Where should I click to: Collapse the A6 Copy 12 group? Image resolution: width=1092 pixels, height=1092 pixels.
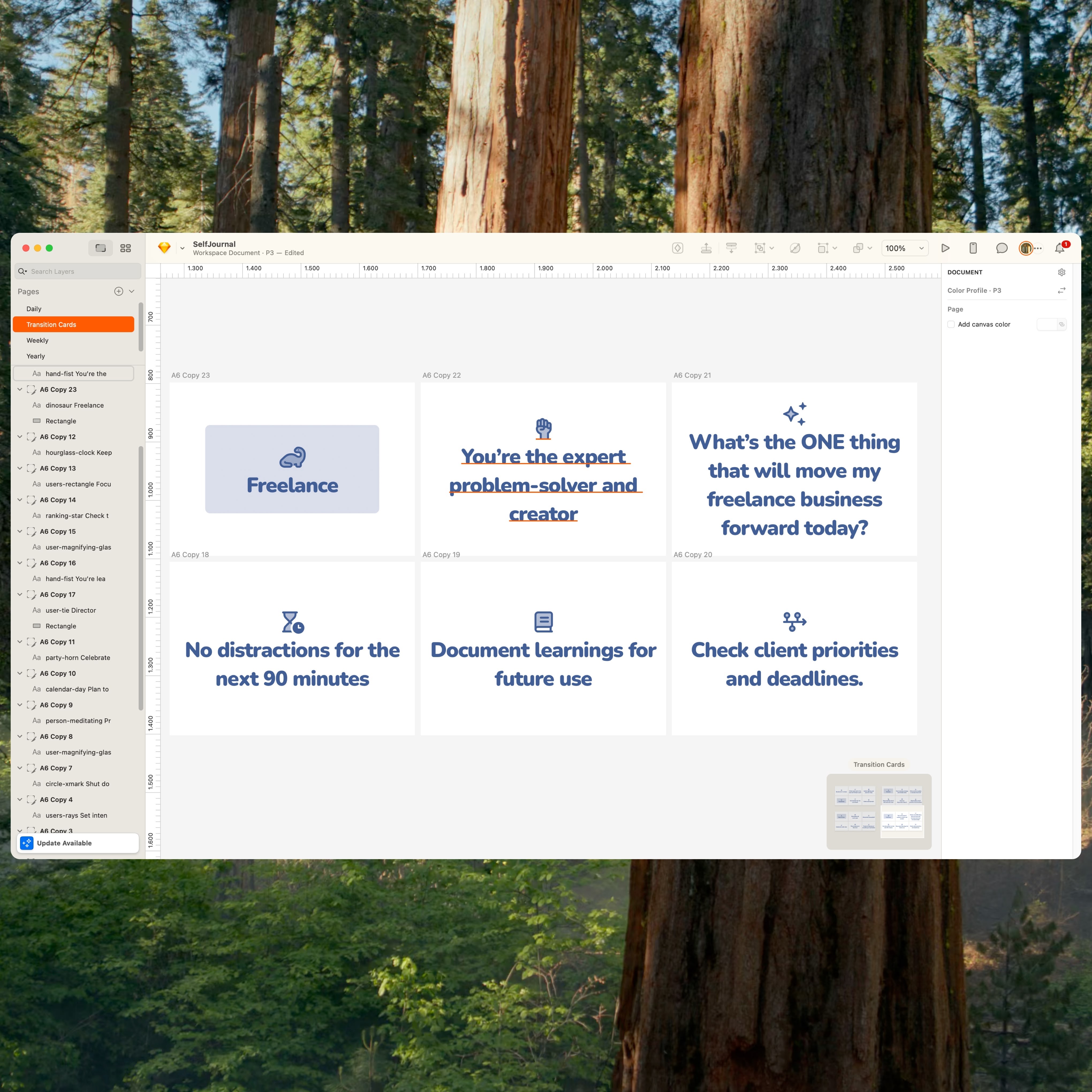click(x=20, y=437)
